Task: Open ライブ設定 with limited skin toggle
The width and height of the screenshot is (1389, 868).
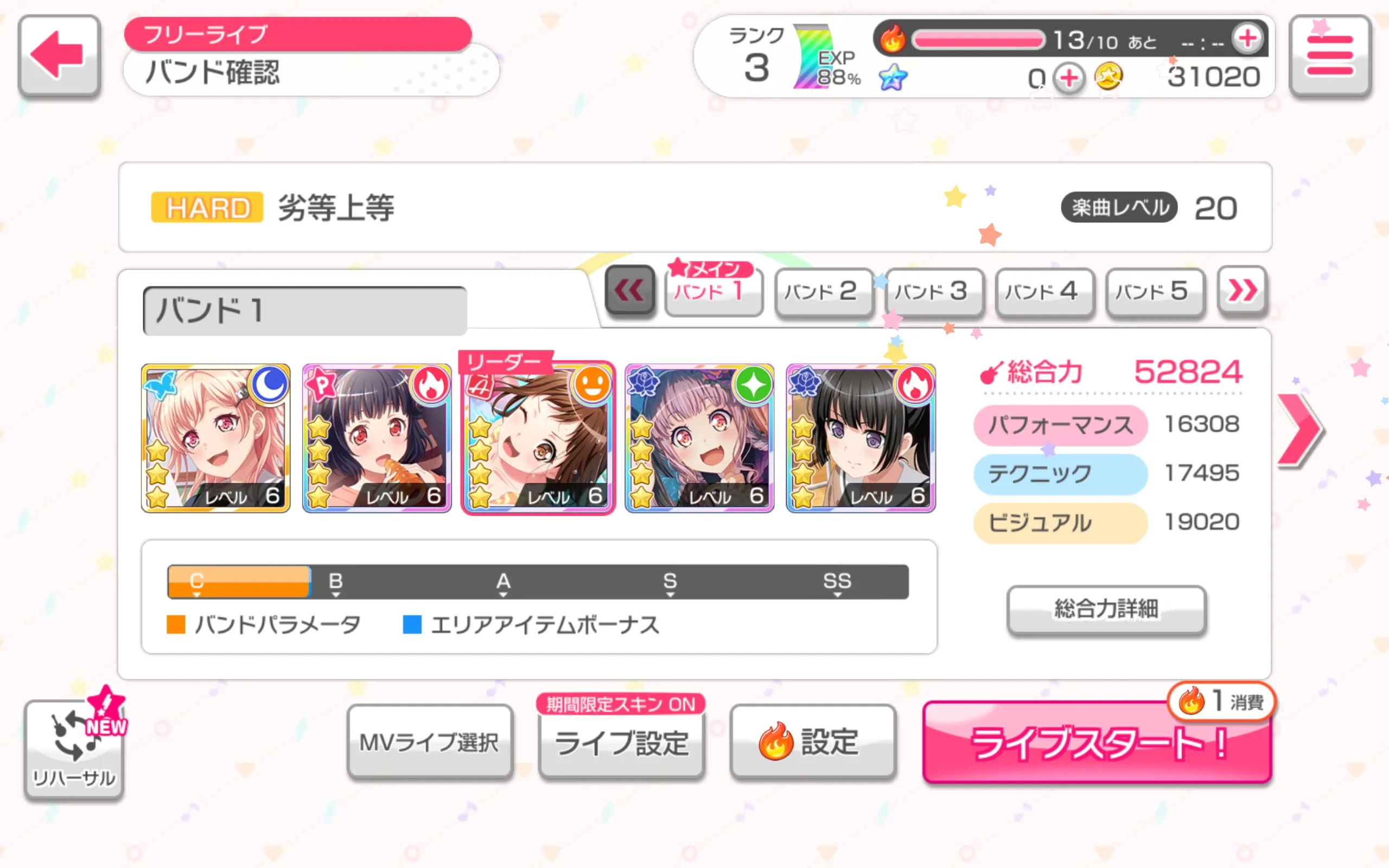Action: tap(622, 737)
